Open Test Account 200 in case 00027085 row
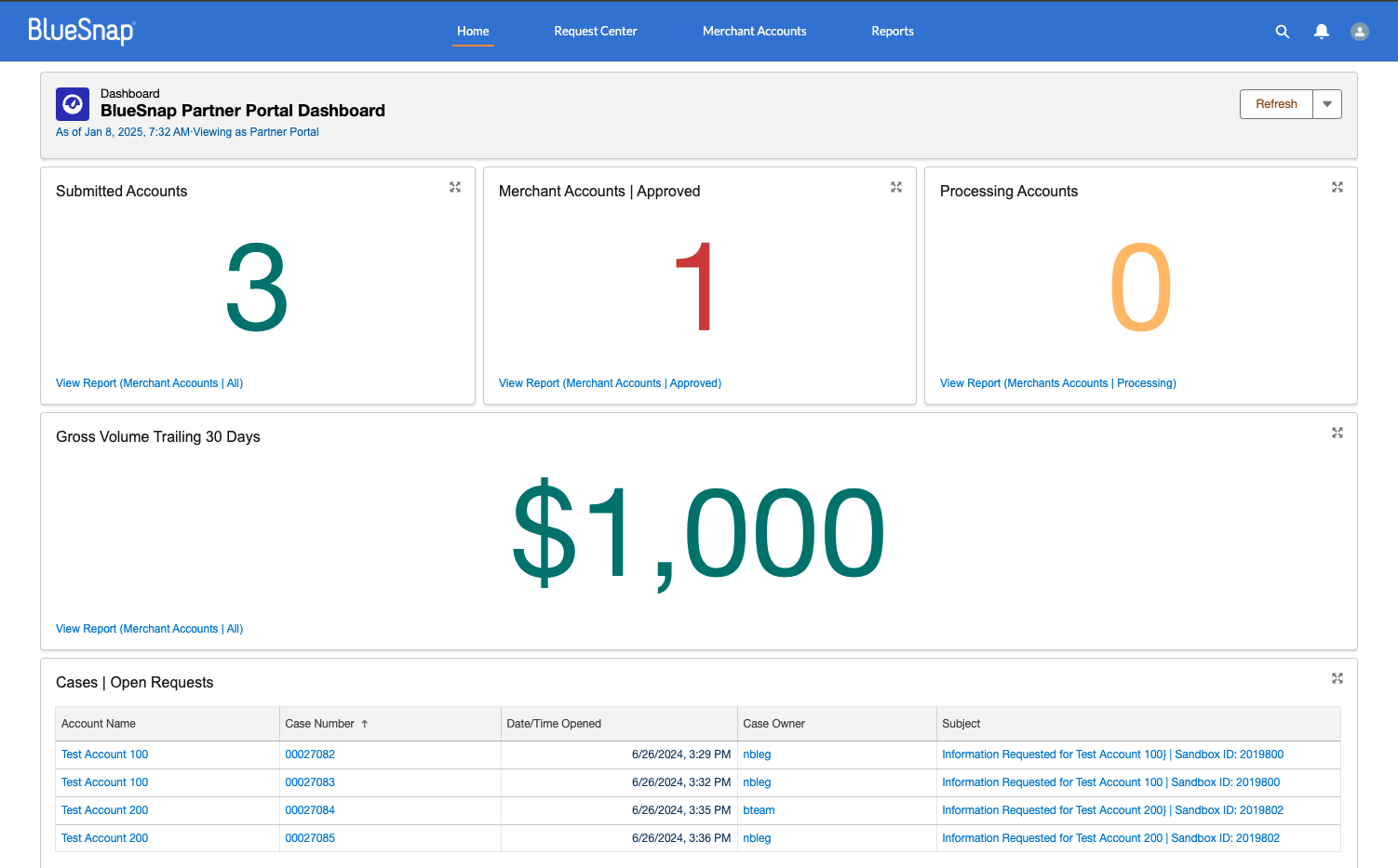Screen dimensions: 1398x868 [104, 838]
